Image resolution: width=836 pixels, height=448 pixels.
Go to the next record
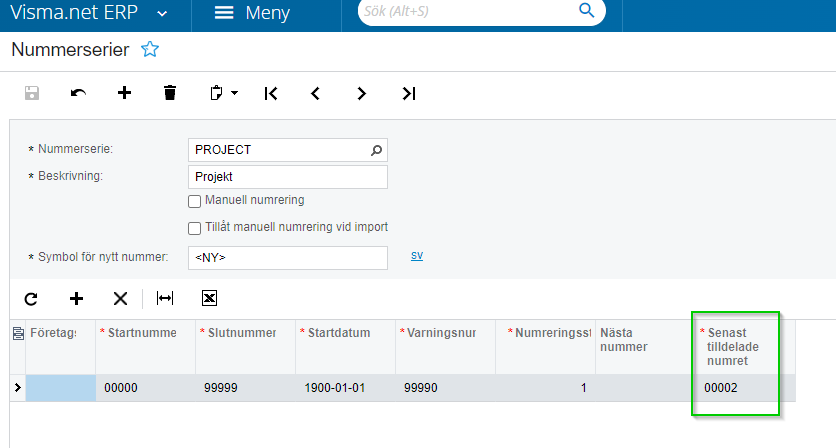coord(361,93)
